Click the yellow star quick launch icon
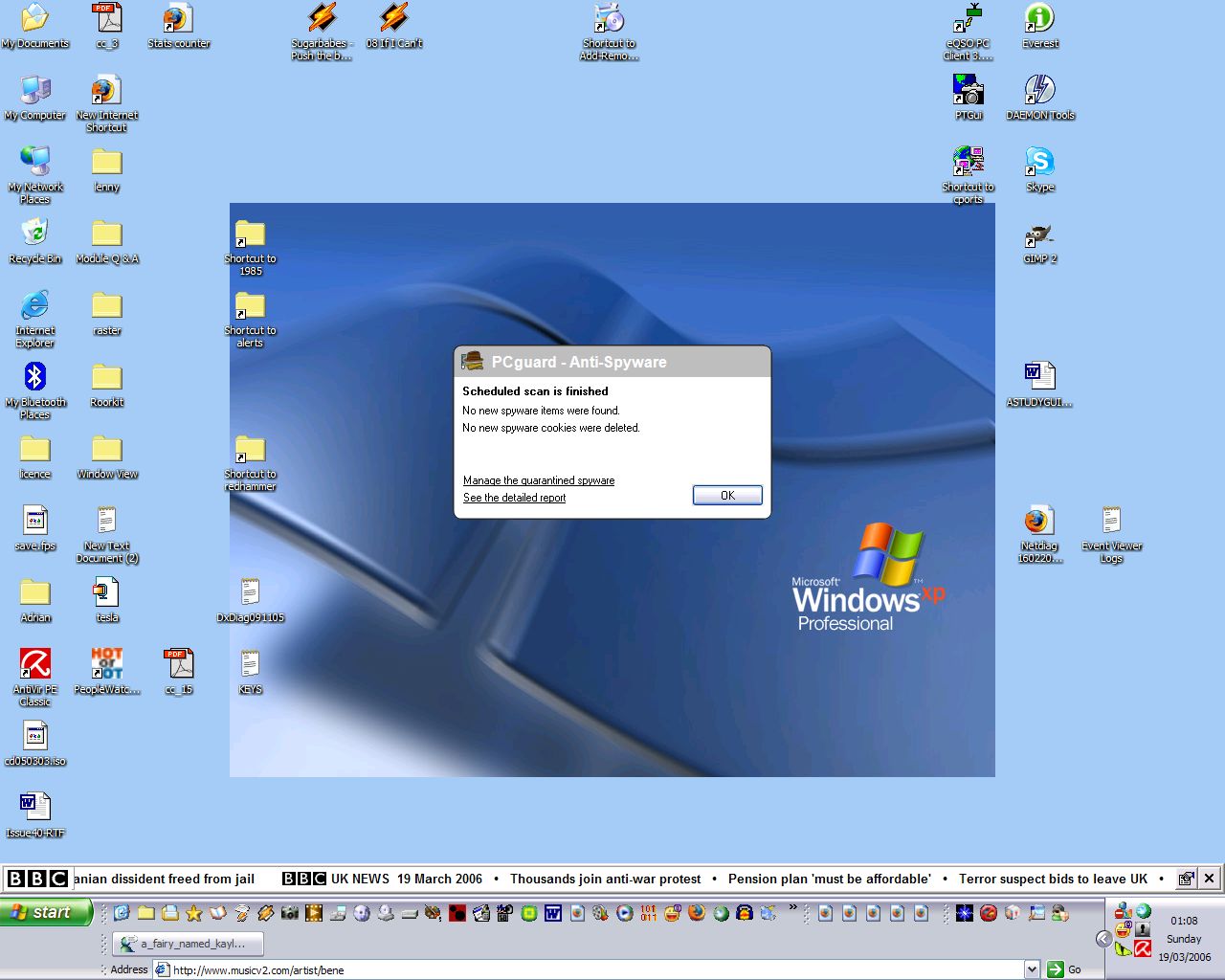Image resolution: width=1225 pixels, height=980 pixels. click(193, 913)
